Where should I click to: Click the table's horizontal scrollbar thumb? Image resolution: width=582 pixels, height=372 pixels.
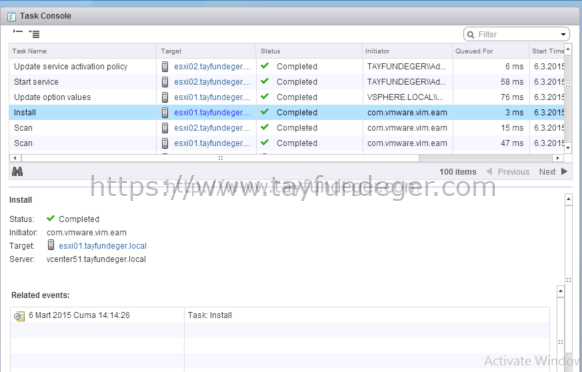[220, 158]
